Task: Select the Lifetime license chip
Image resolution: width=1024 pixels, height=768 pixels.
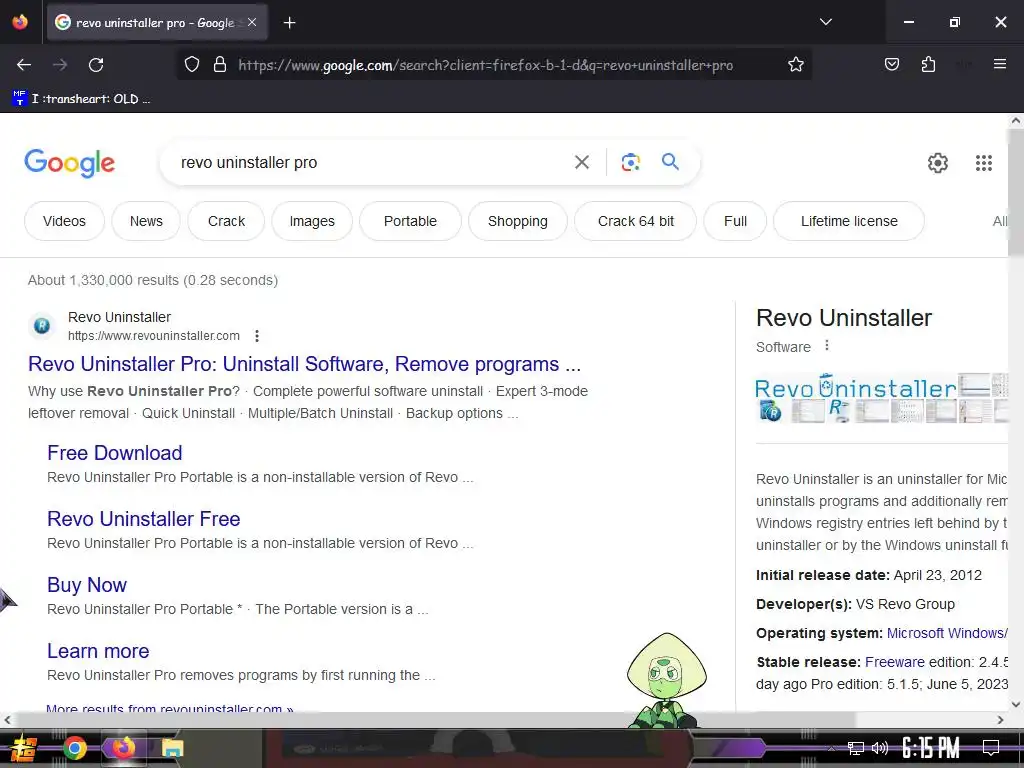Action: pyautogui.click(x=849, y=221)
